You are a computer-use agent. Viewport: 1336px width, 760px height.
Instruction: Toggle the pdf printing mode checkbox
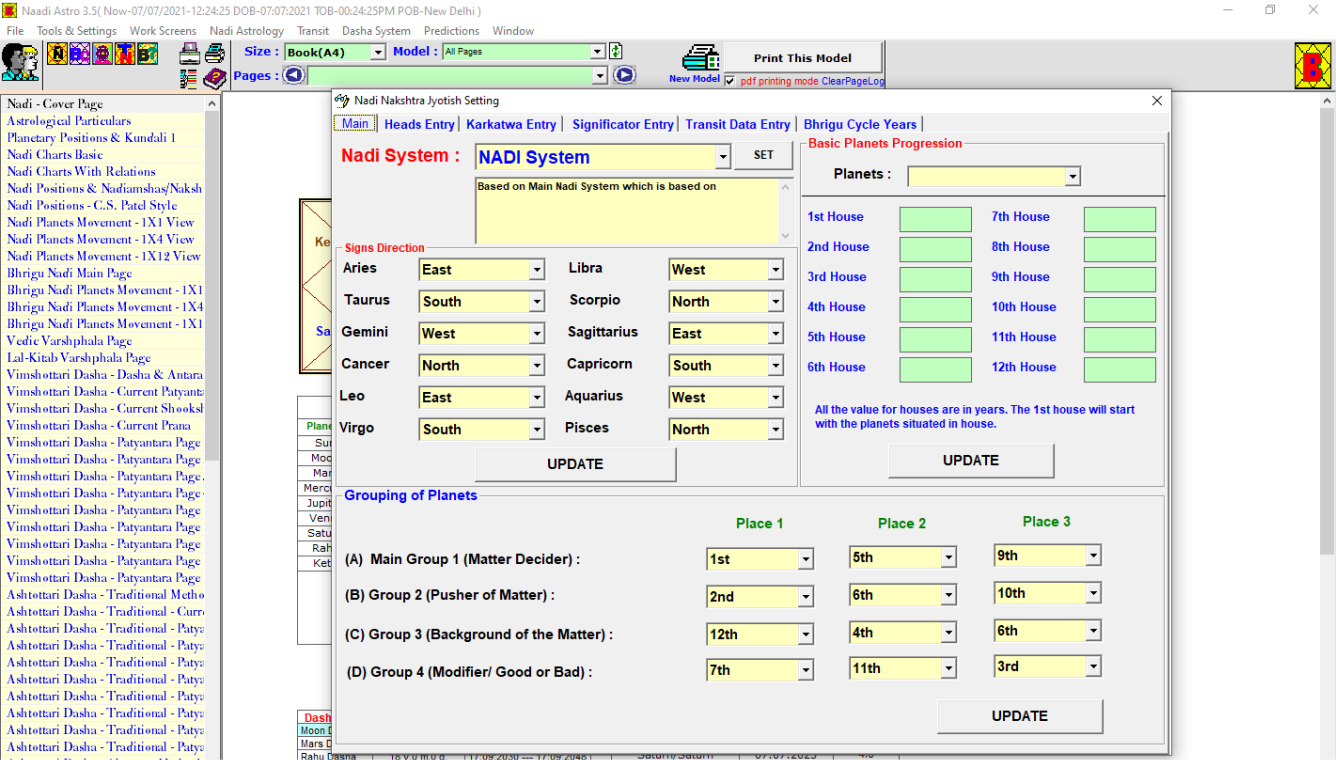point(730,81)
